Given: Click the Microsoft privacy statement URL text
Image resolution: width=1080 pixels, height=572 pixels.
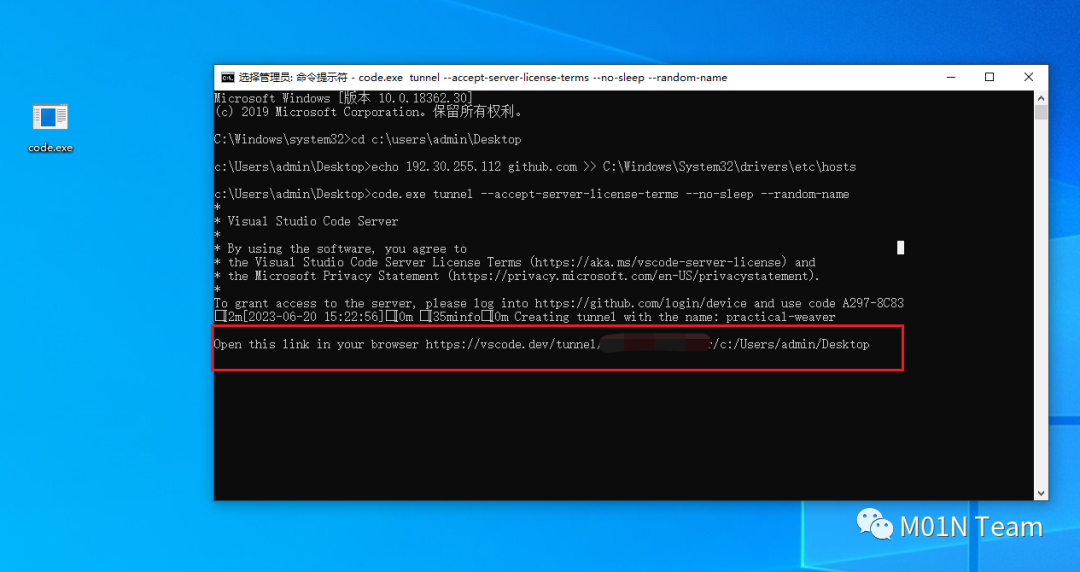Looking at the screenshot, I should point(632,276).
